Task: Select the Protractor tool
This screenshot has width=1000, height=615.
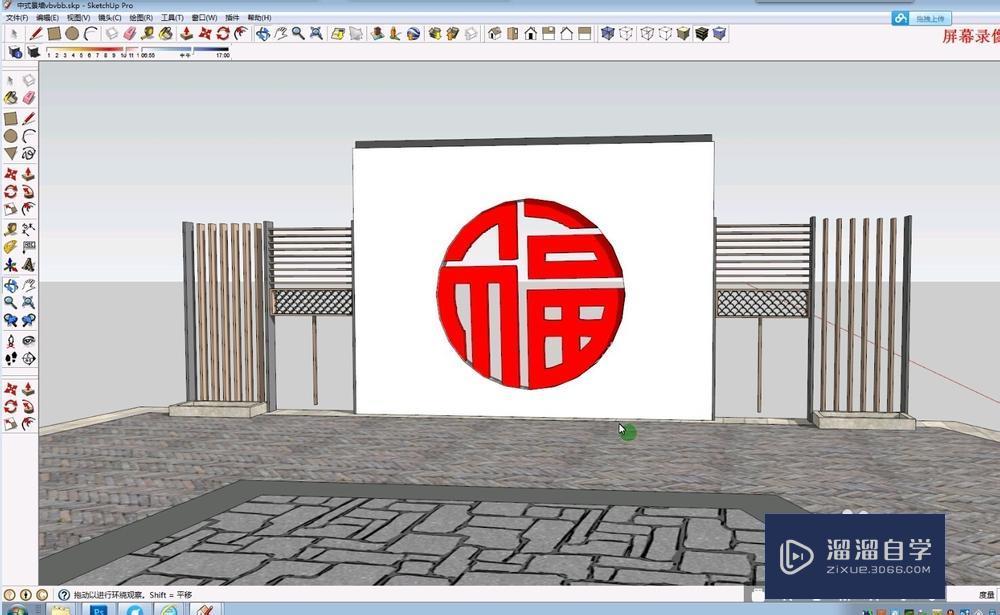Action: pos(10,247)
